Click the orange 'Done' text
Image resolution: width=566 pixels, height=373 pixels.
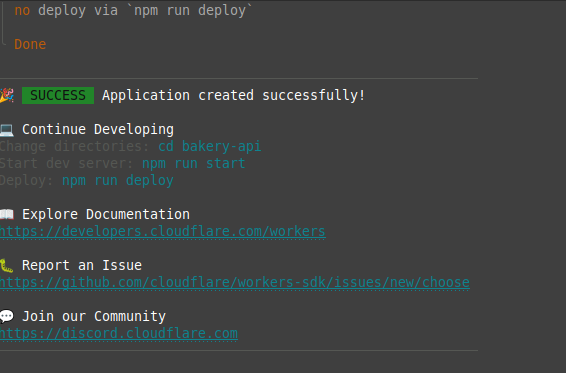(x=30, y=44)
